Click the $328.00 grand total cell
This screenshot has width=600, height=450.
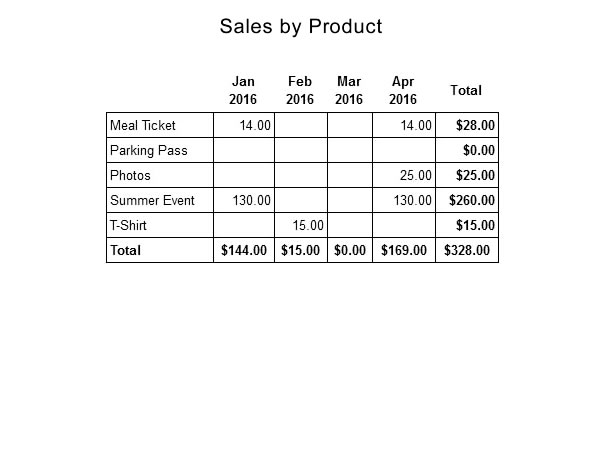[x=467, y=250]
